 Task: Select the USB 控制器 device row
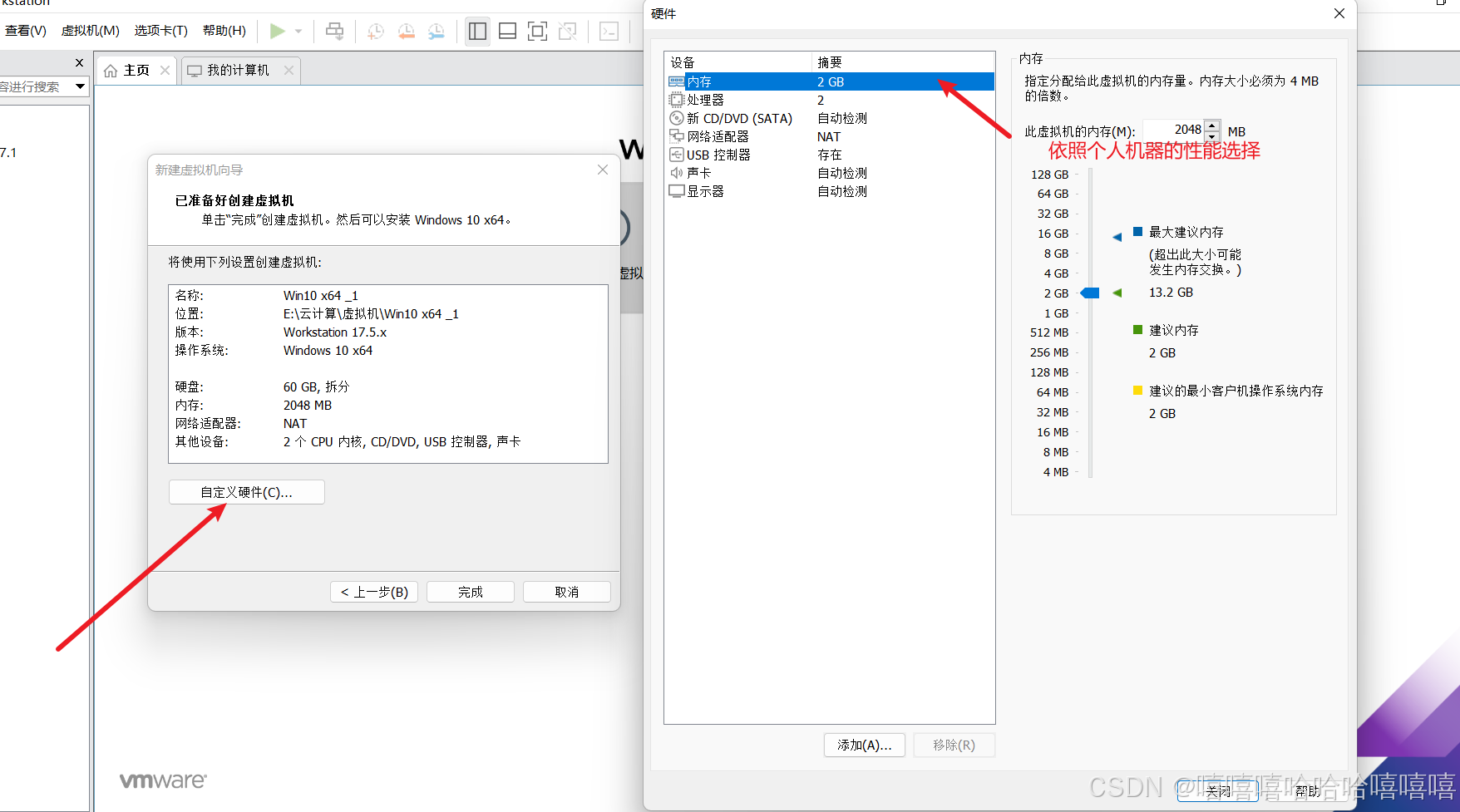click(831, 155)
